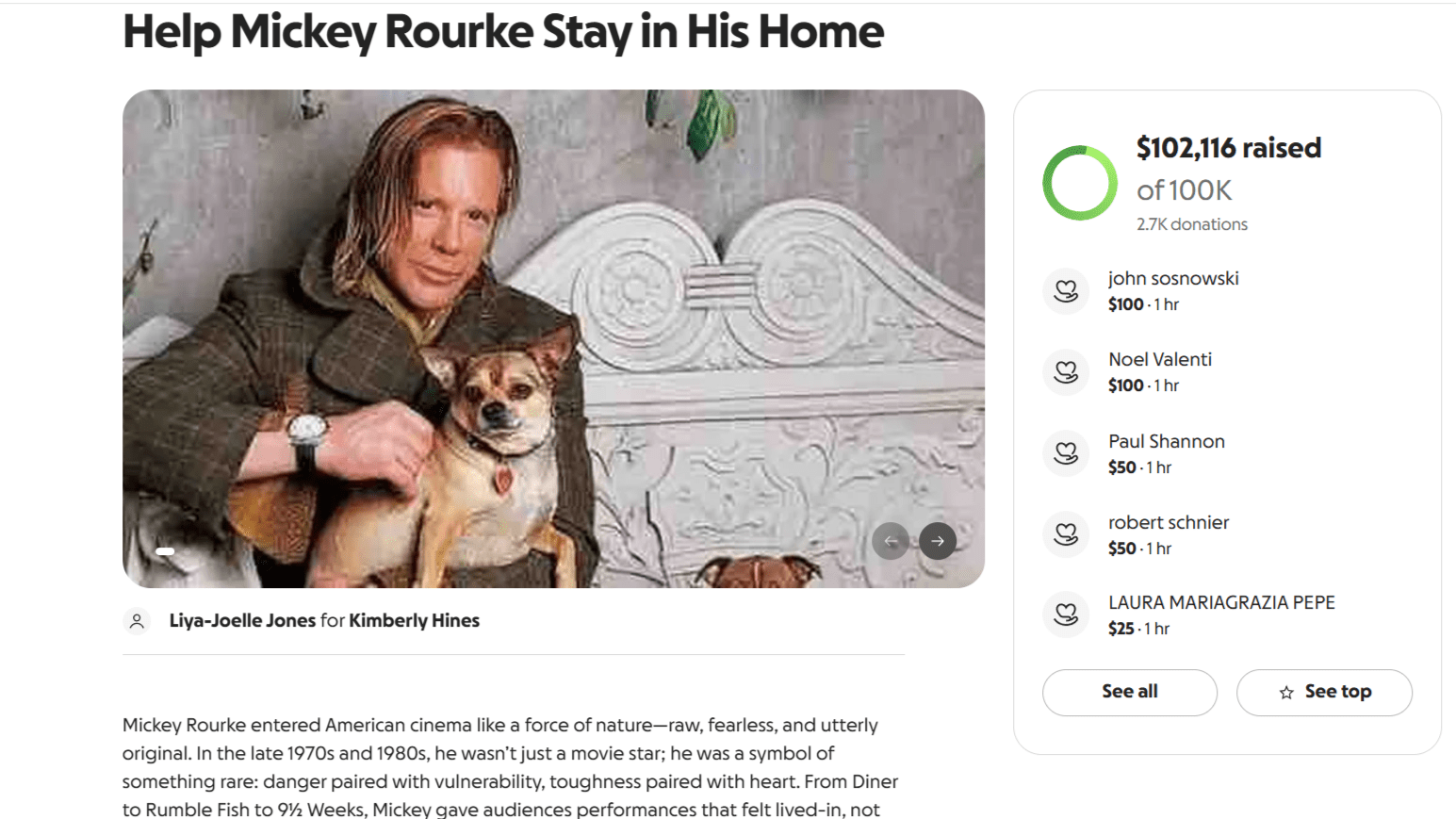The height and width of the screenshot is (819, 1456).
Task: Open Kimberly Hines beneficiary link
Action: [x=414, y=620]
